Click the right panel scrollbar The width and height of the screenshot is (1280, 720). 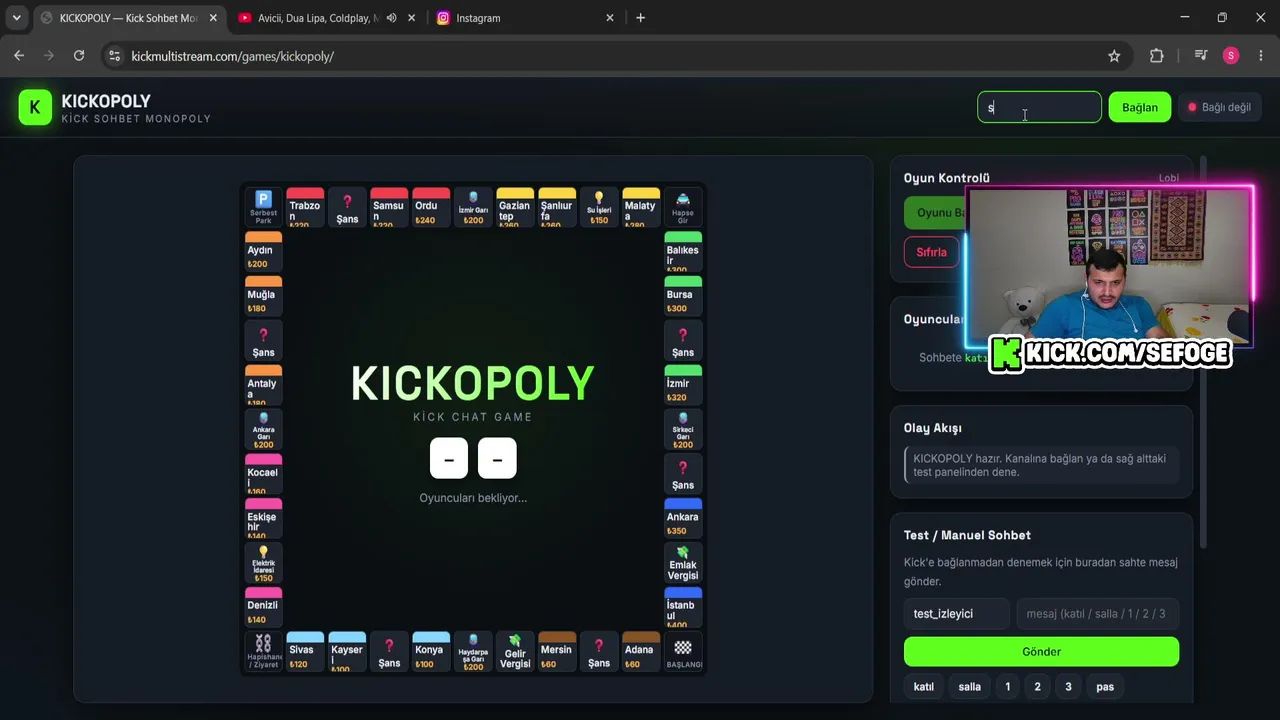tap(1201, 350)
